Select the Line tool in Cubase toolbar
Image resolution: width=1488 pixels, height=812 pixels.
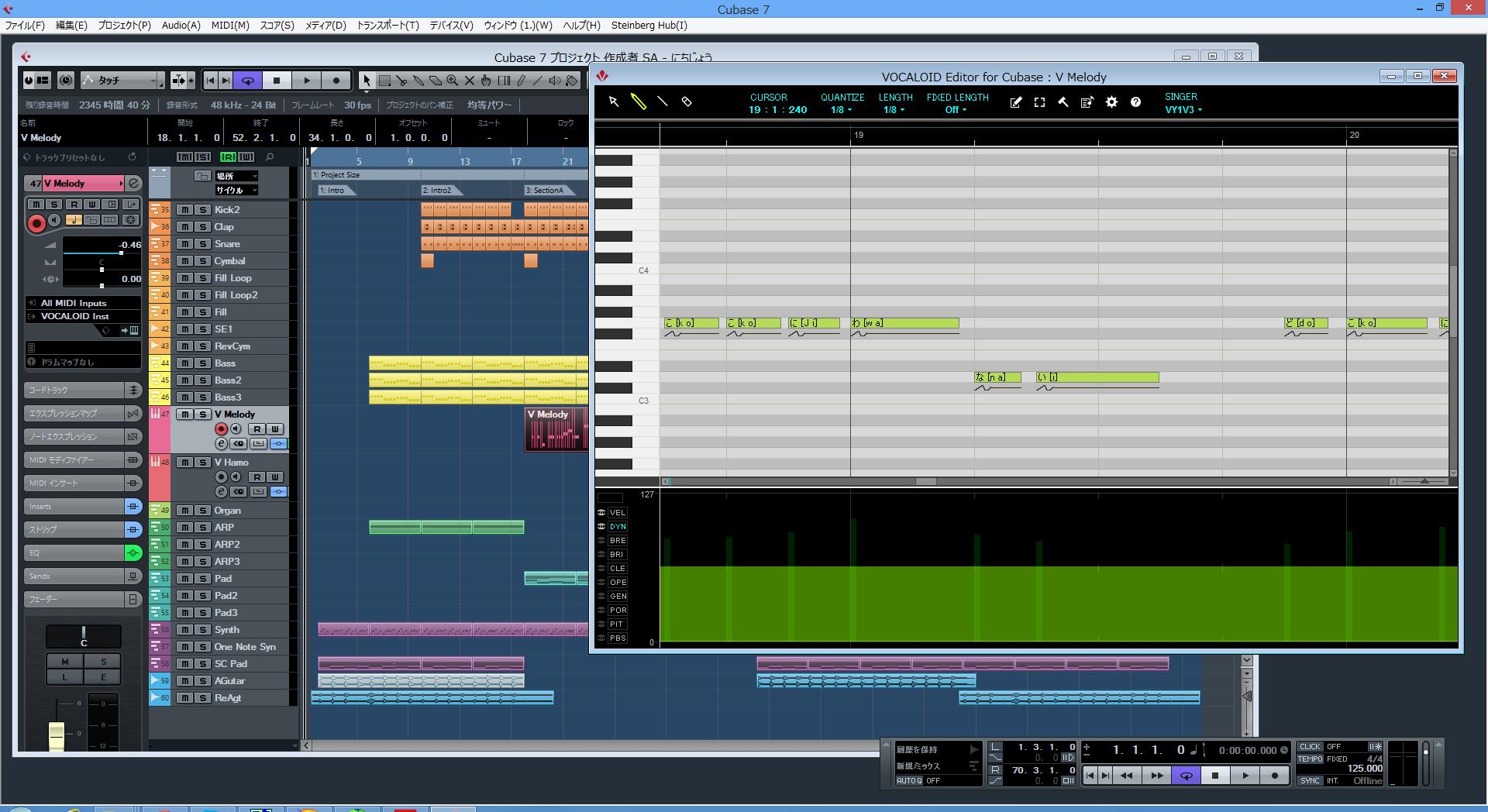pos(538,80)
